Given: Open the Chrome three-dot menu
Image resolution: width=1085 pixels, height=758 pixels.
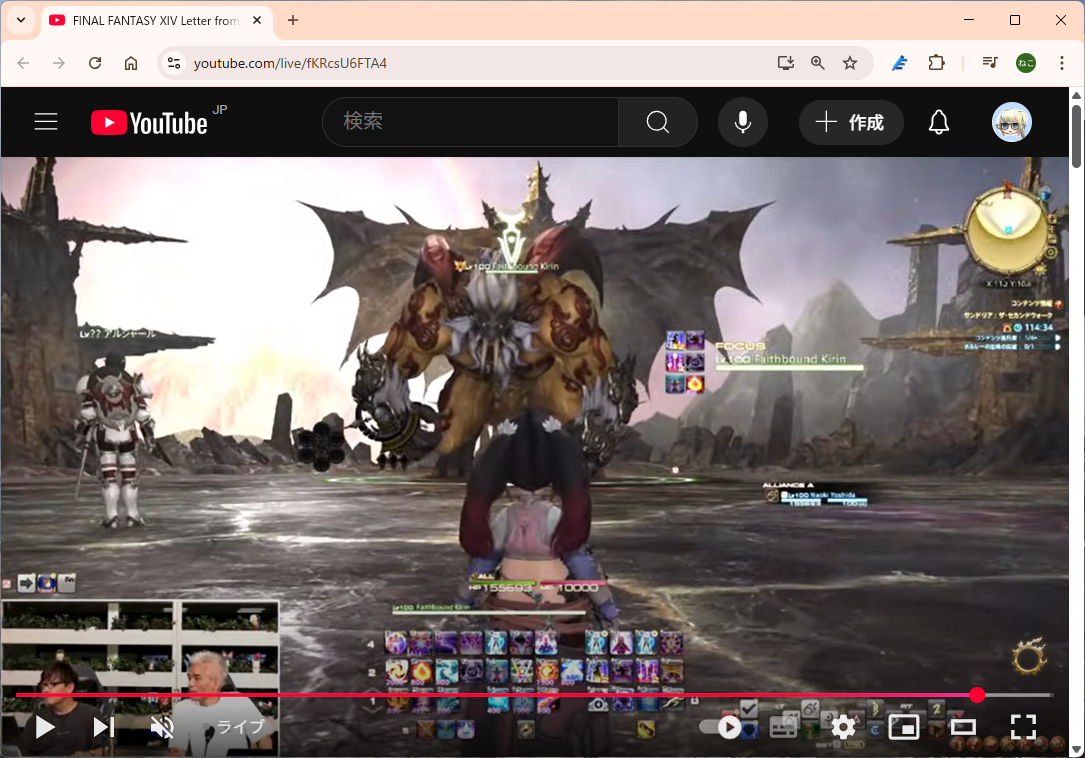Looking at the screenshot, I should coord(1061,63).
